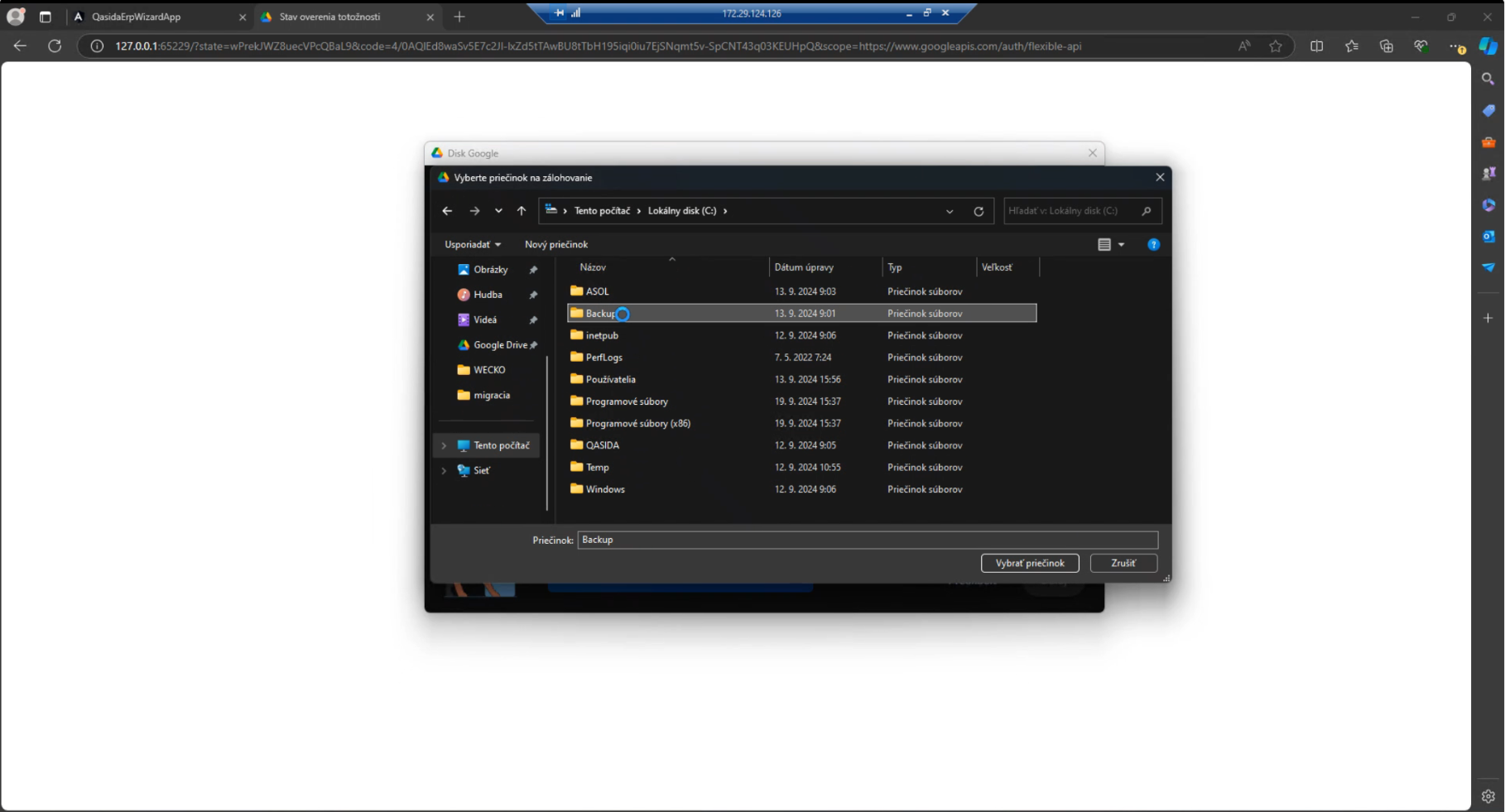The image size is (1505, 812).
Task: Open the Edge sidebar search icon
Action: pyautogui.click(x=1488, y=79)
